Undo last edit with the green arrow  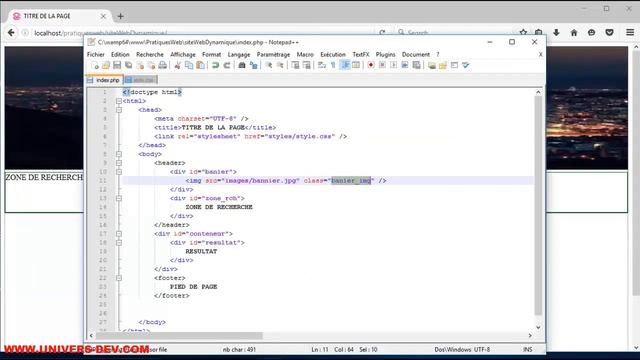216,65
